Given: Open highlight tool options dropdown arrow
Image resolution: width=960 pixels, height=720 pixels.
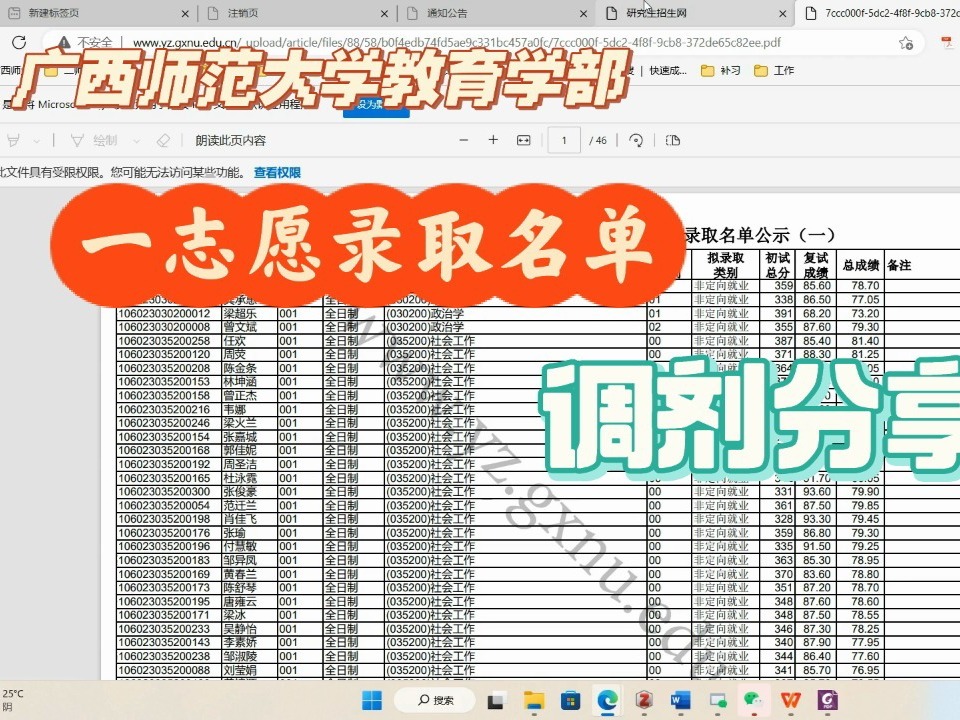Looking at the screenshot, I should (37, 141).
